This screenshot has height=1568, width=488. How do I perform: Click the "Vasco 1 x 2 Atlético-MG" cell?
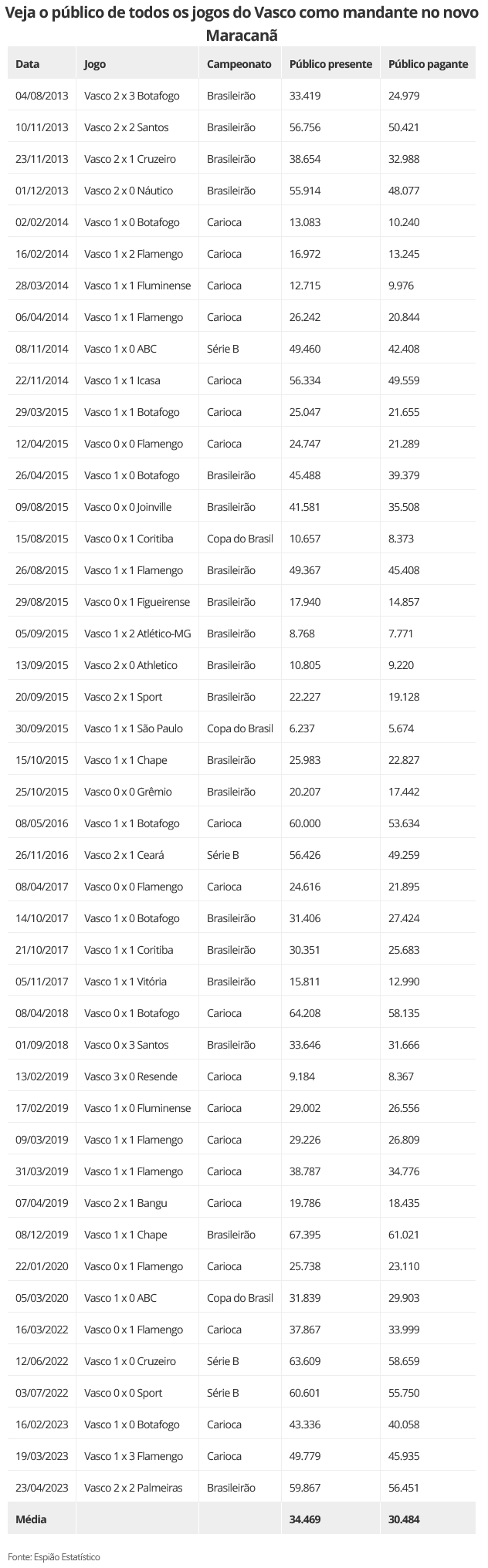[x=137, y=634]
